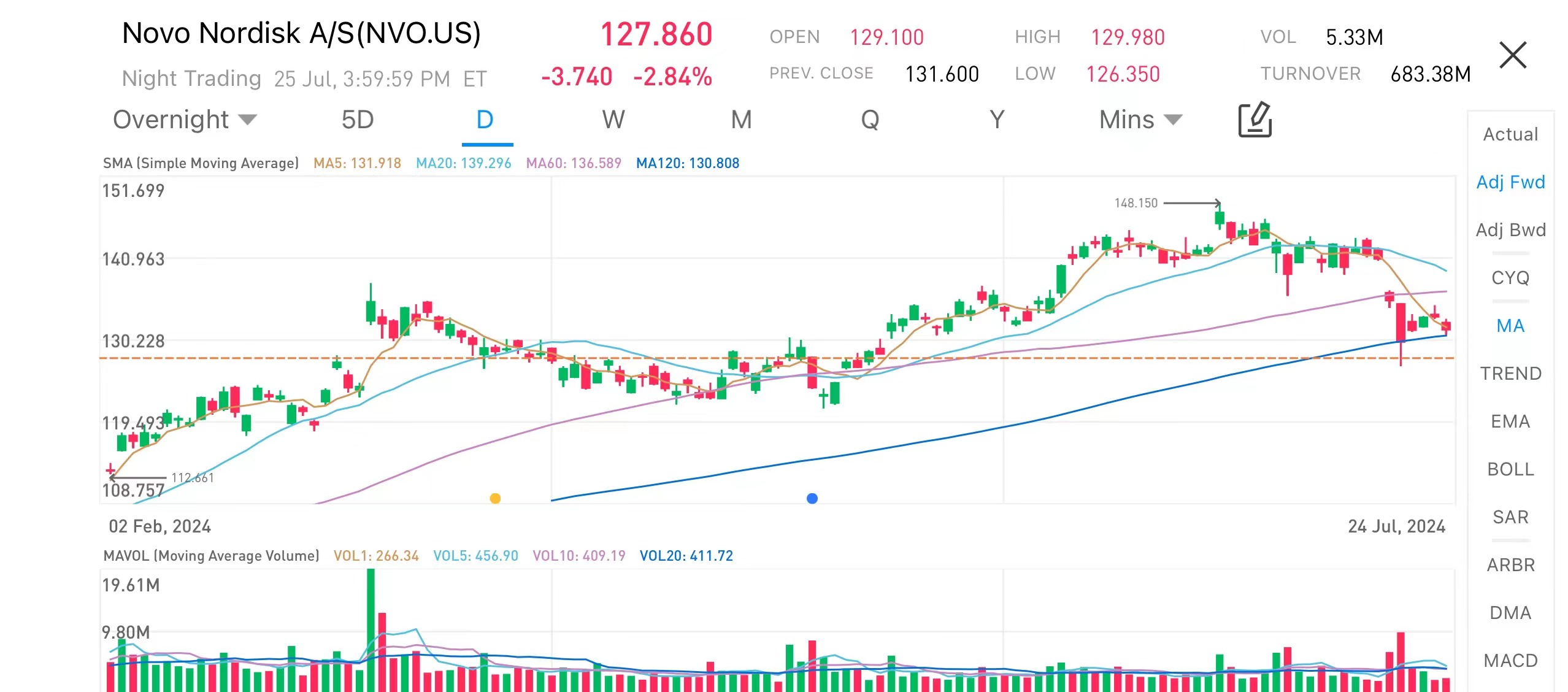Select Adj Fwd price adjustment
Screen dimensions: 1568x692
point(1510,182)
